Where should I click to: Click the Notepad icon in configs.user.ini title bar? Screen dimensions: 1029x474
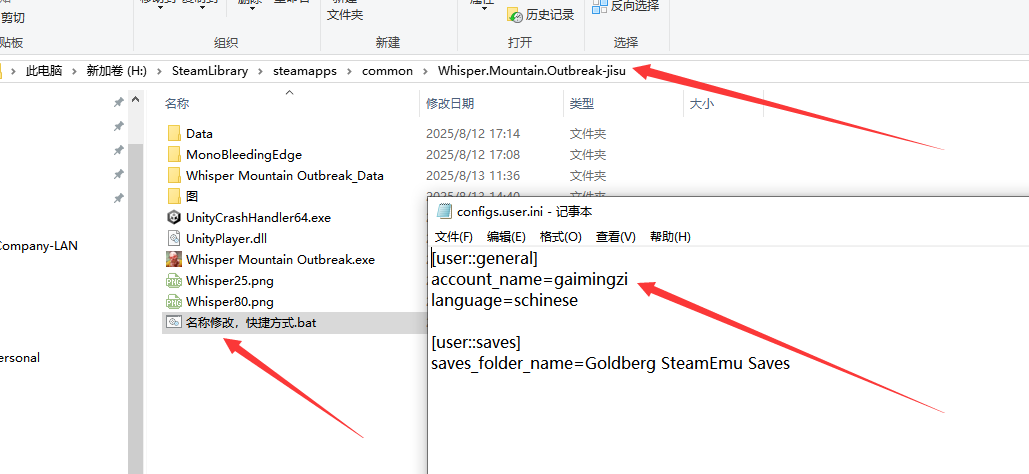point(444,211)
